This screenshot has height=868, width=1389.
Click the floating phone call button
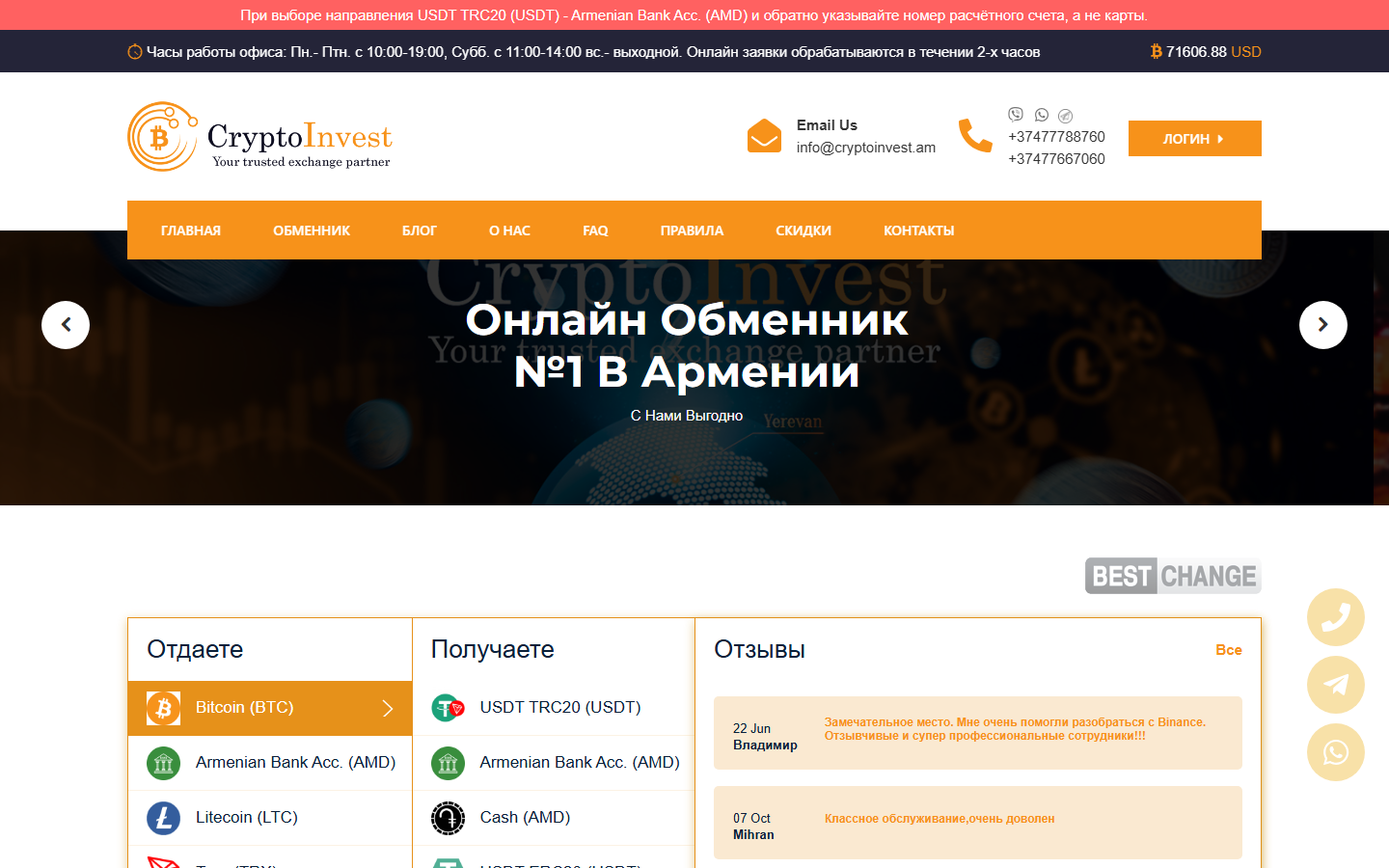pos(1336,617)
